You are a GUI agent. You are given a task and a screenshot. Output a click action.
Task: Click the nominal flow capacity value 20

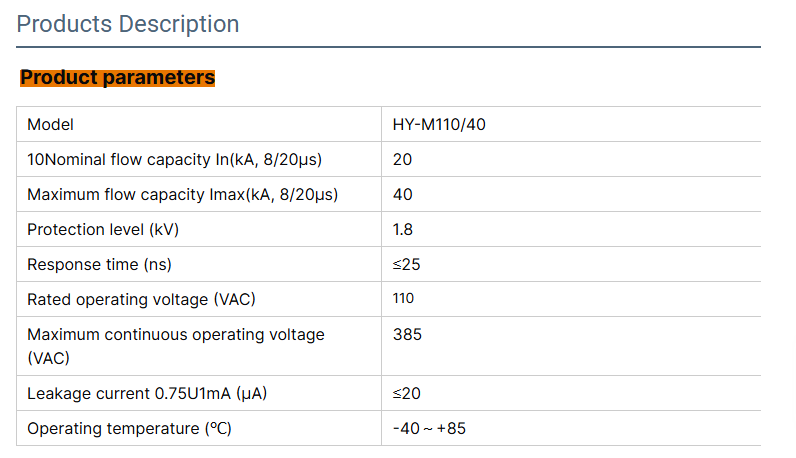(x=403, y=160)
